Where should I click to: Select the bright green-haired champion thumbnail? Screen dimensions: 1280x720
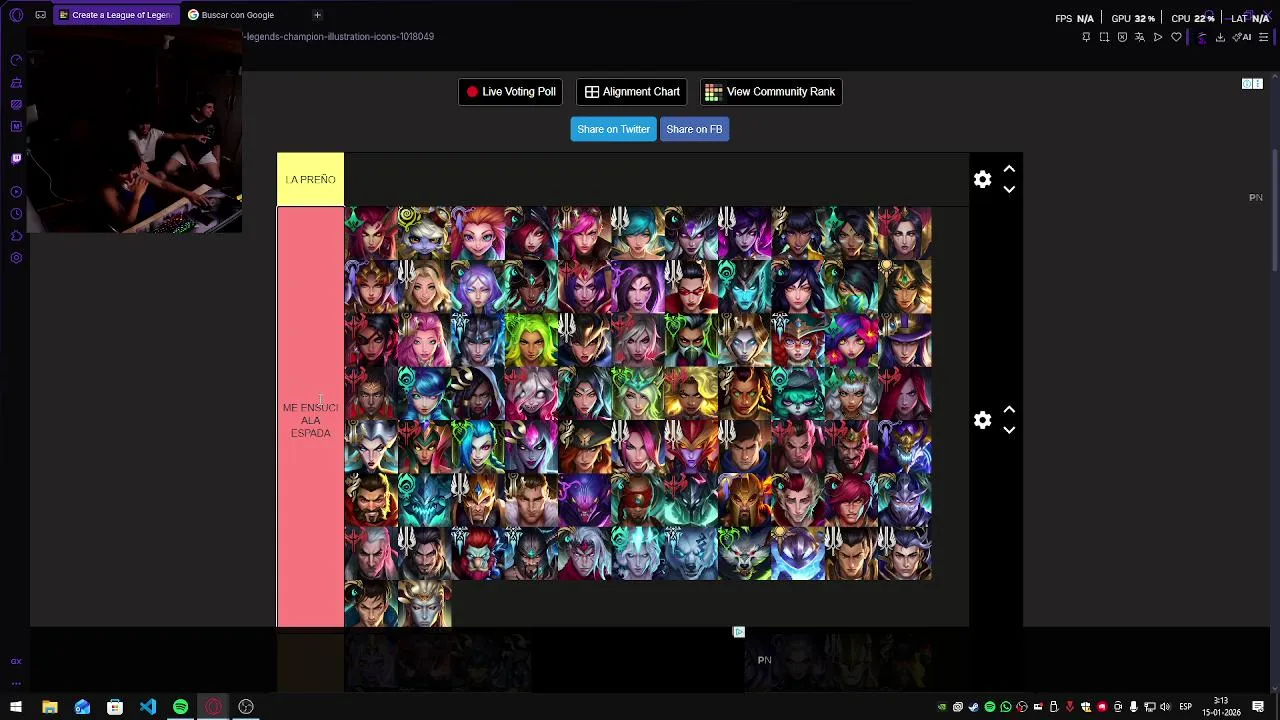tap(531, 339)
